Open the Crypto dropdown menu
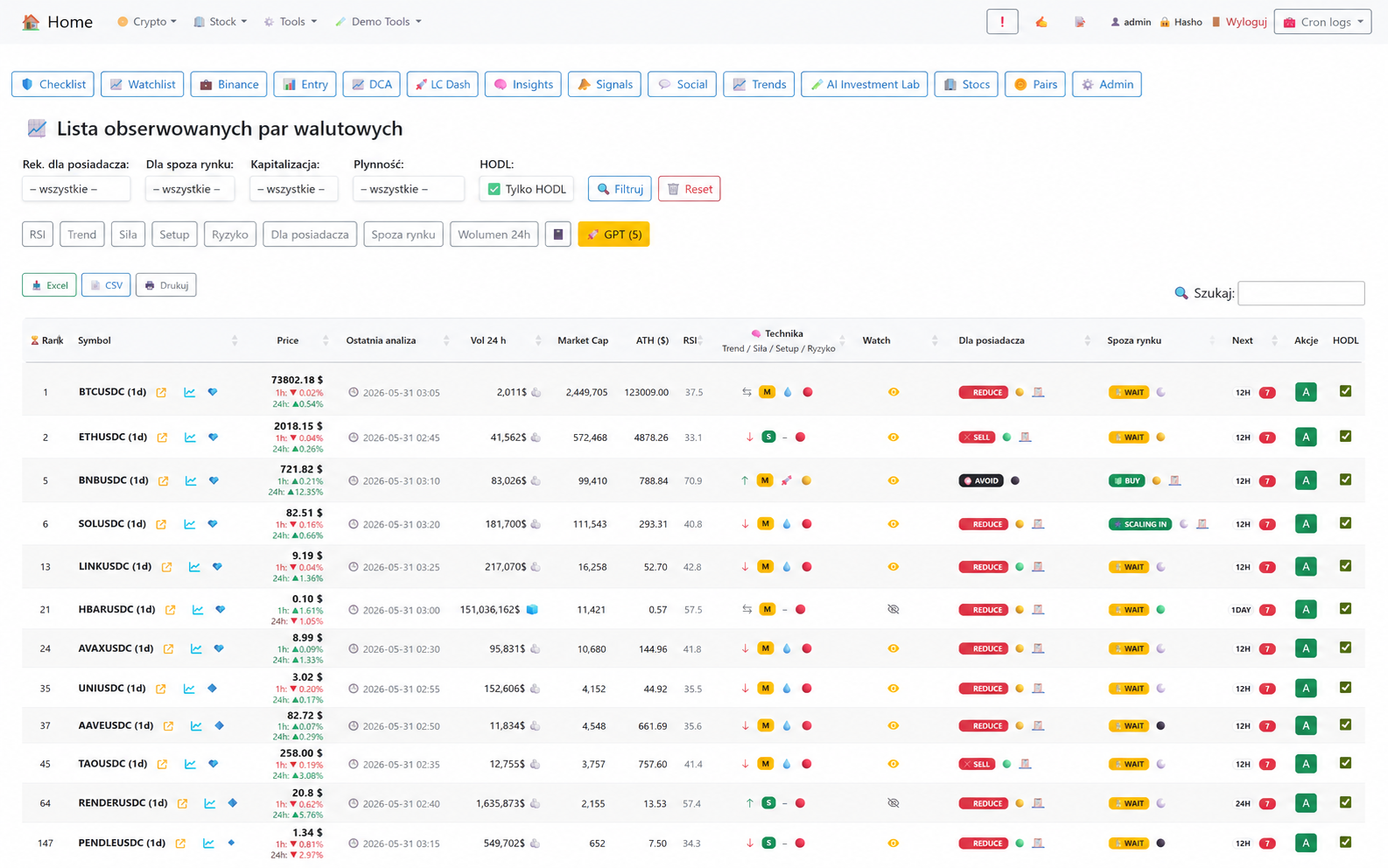 click(147, 22)
